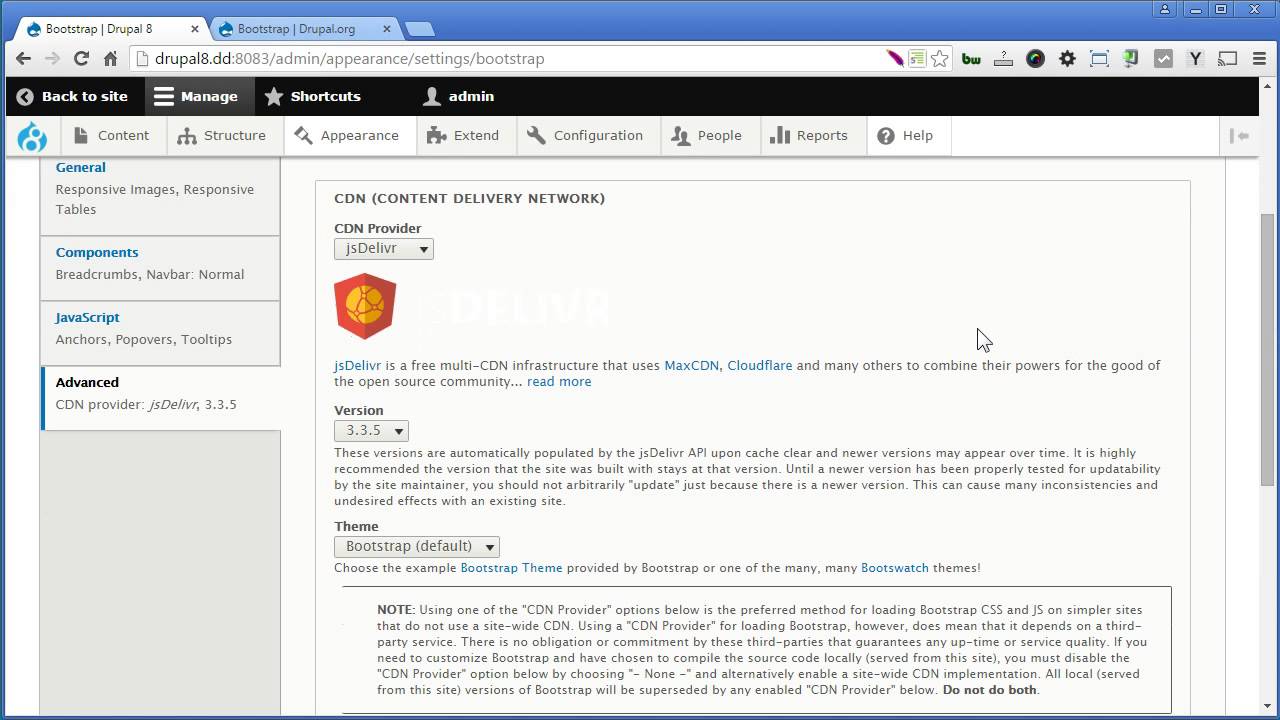Select the General vertical tab
Viewport: 1280px width, 720px height.
click(x=160, y=189)
